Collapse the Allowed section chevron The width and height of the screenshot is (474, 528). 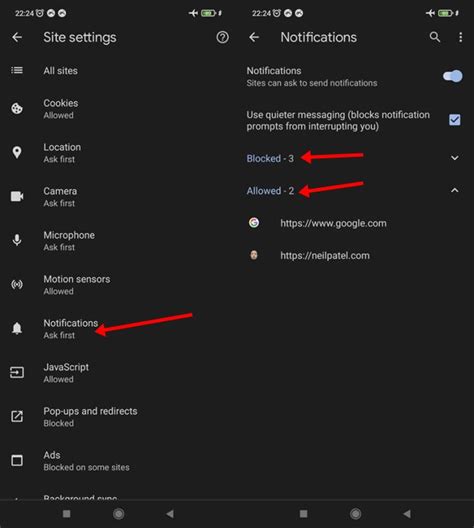pyautogui.click(x=454, y=190)
